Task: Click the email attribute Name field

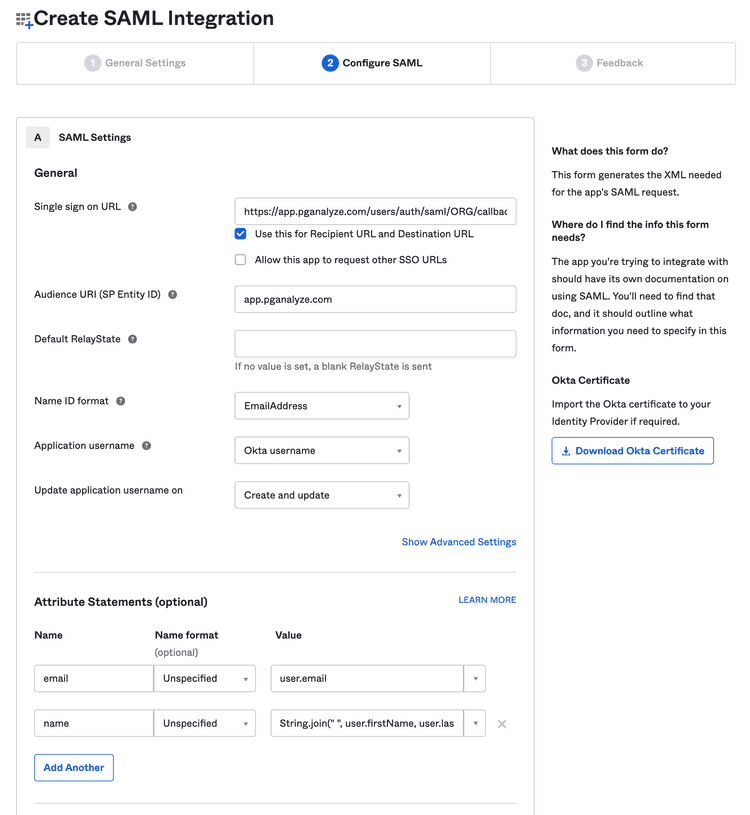Action: click(94, 679)
